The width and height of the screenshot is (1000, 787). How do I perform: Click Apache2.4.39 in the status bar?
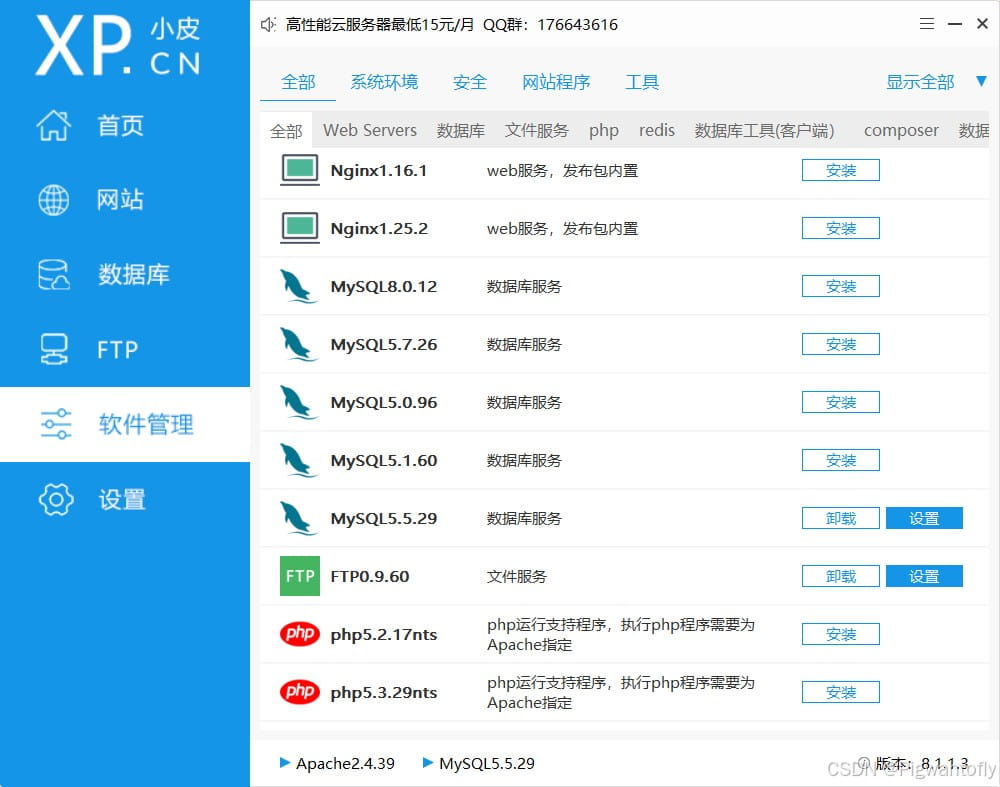click(345, 763)
